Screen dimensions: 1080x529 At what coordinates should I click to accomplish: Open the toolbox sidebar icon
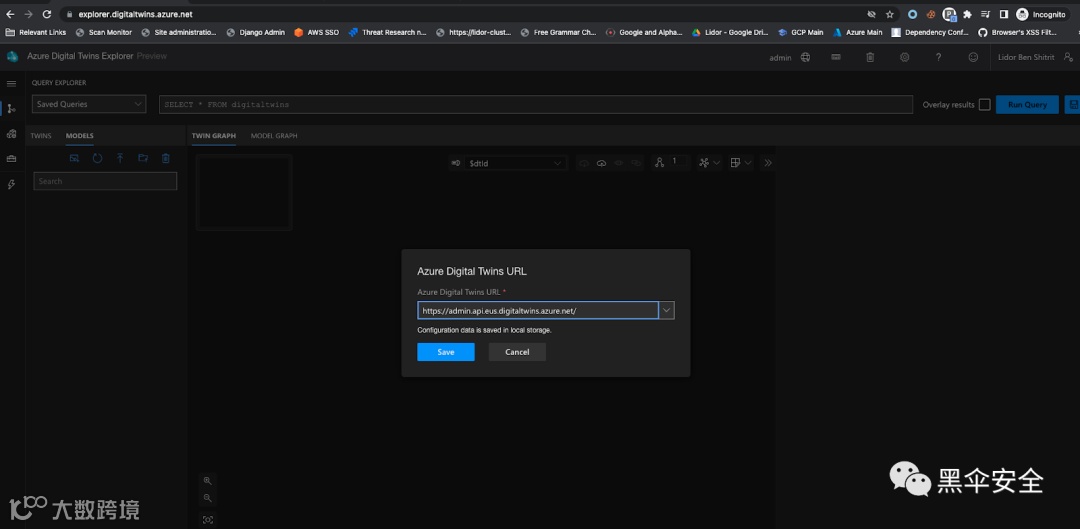click(11, 158)
